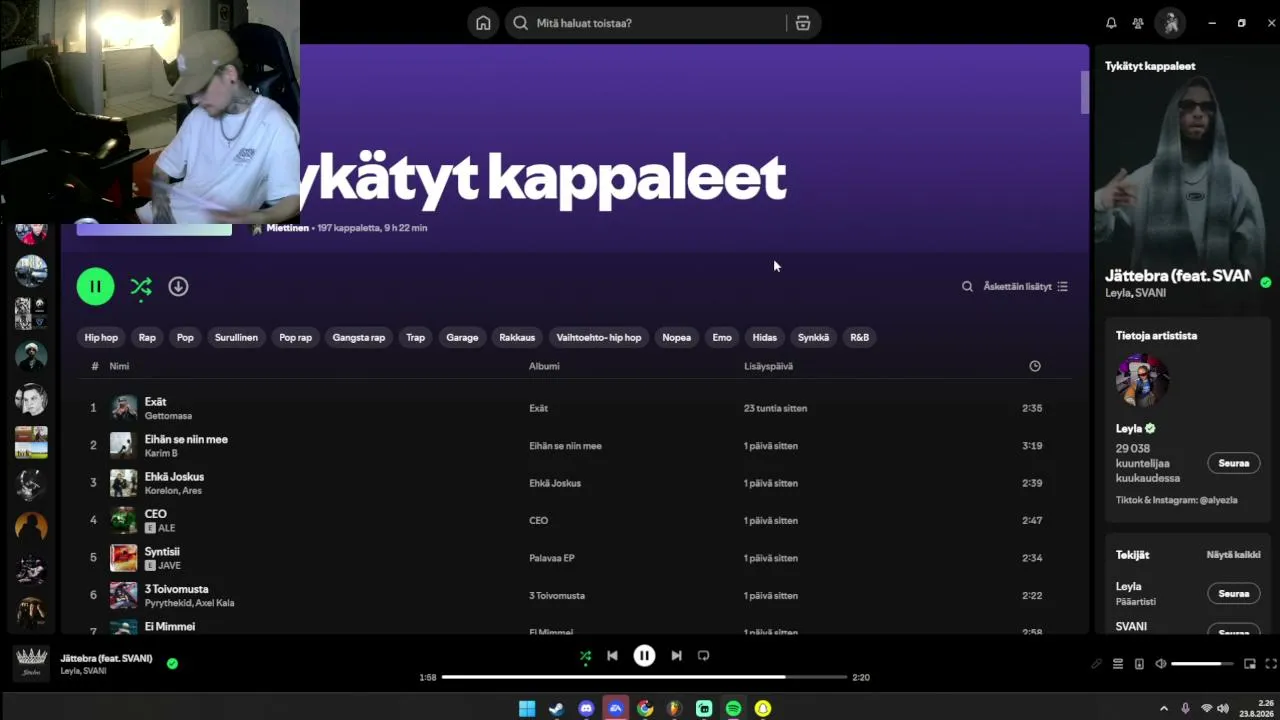1280x720 pixels.
Task: Click the green added-to-liked check beside 'Jättebra (feat. SVAN'
Action: [1266, 283]
